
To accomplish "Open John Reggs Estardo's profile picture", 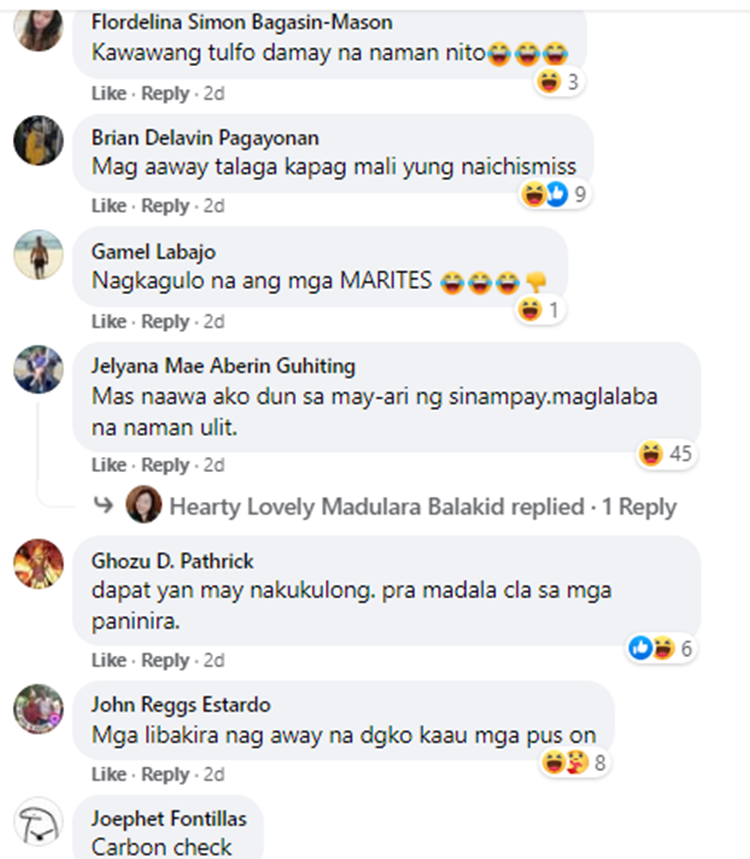I will point(38,709).
